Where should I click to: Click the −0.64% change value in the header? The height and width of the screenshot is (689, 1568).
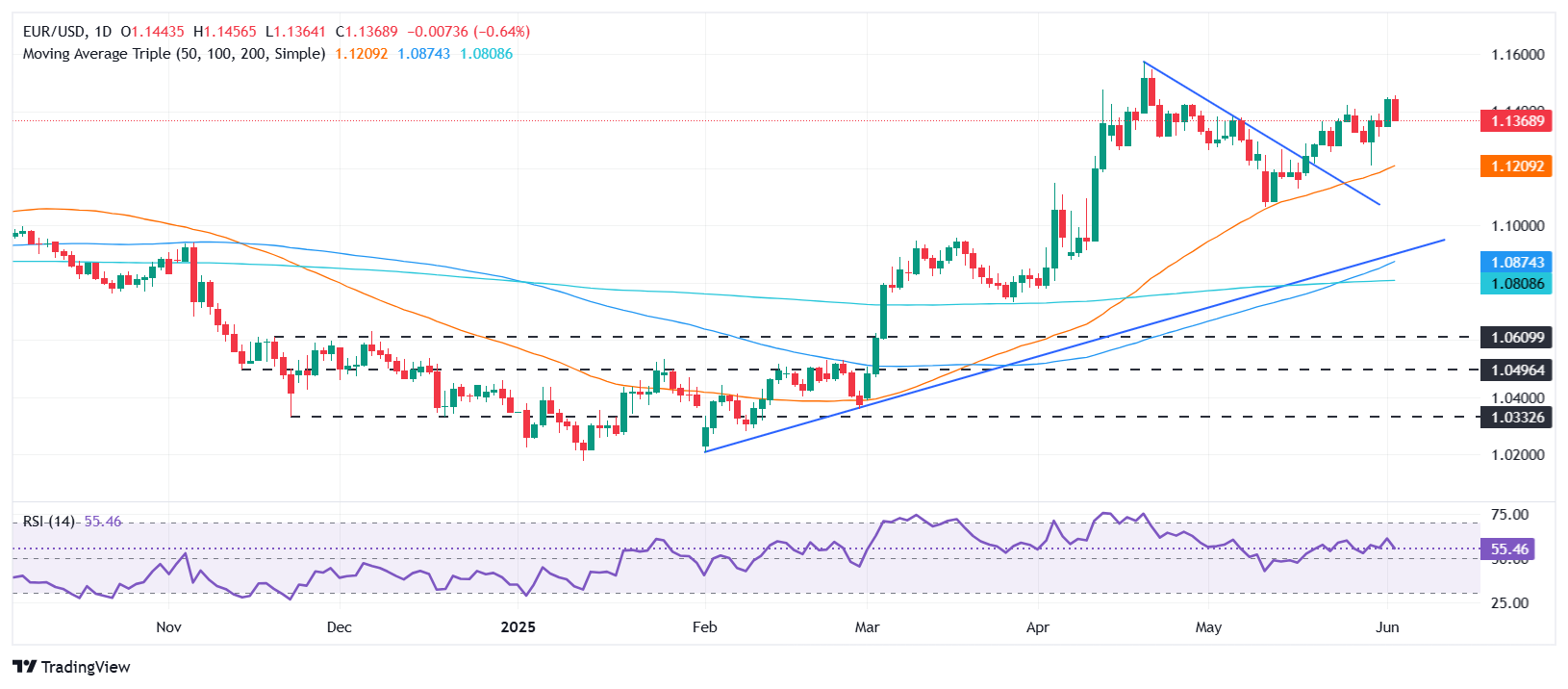click(x=501, y=32)
